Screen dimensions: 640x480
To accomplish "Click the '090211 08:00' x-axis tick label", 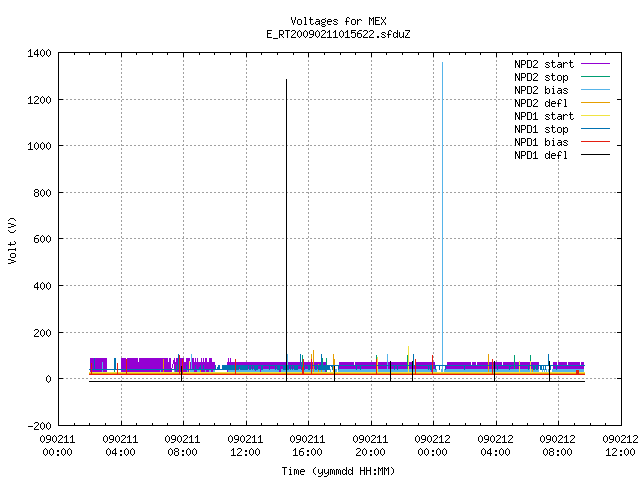I will [x=182, y=446].
